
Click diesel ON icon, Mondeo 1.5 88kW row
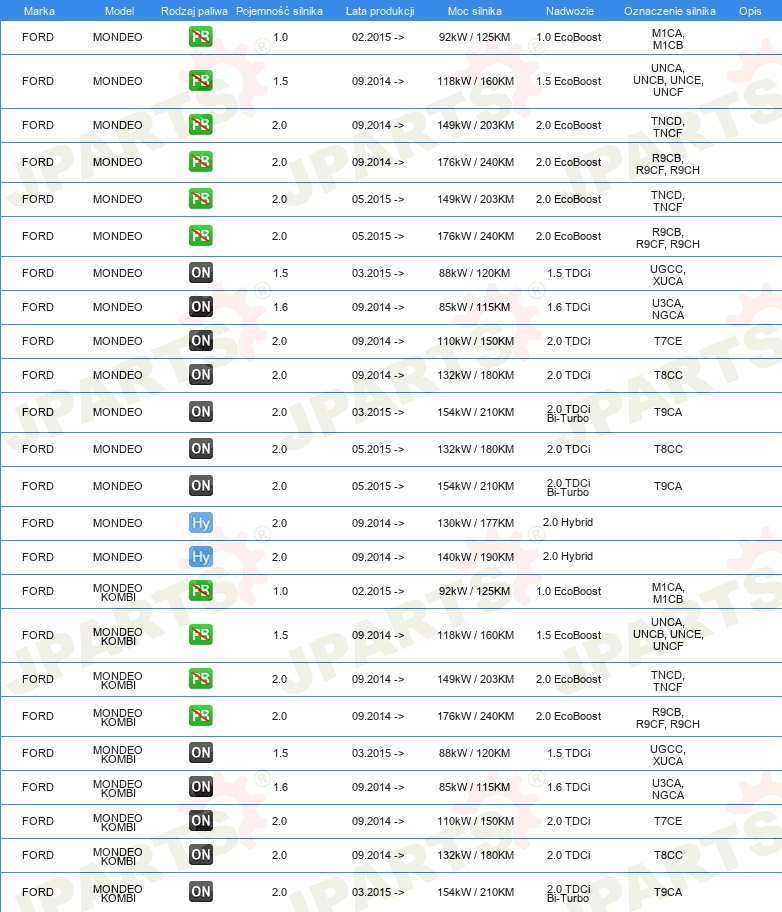point(201,272)
